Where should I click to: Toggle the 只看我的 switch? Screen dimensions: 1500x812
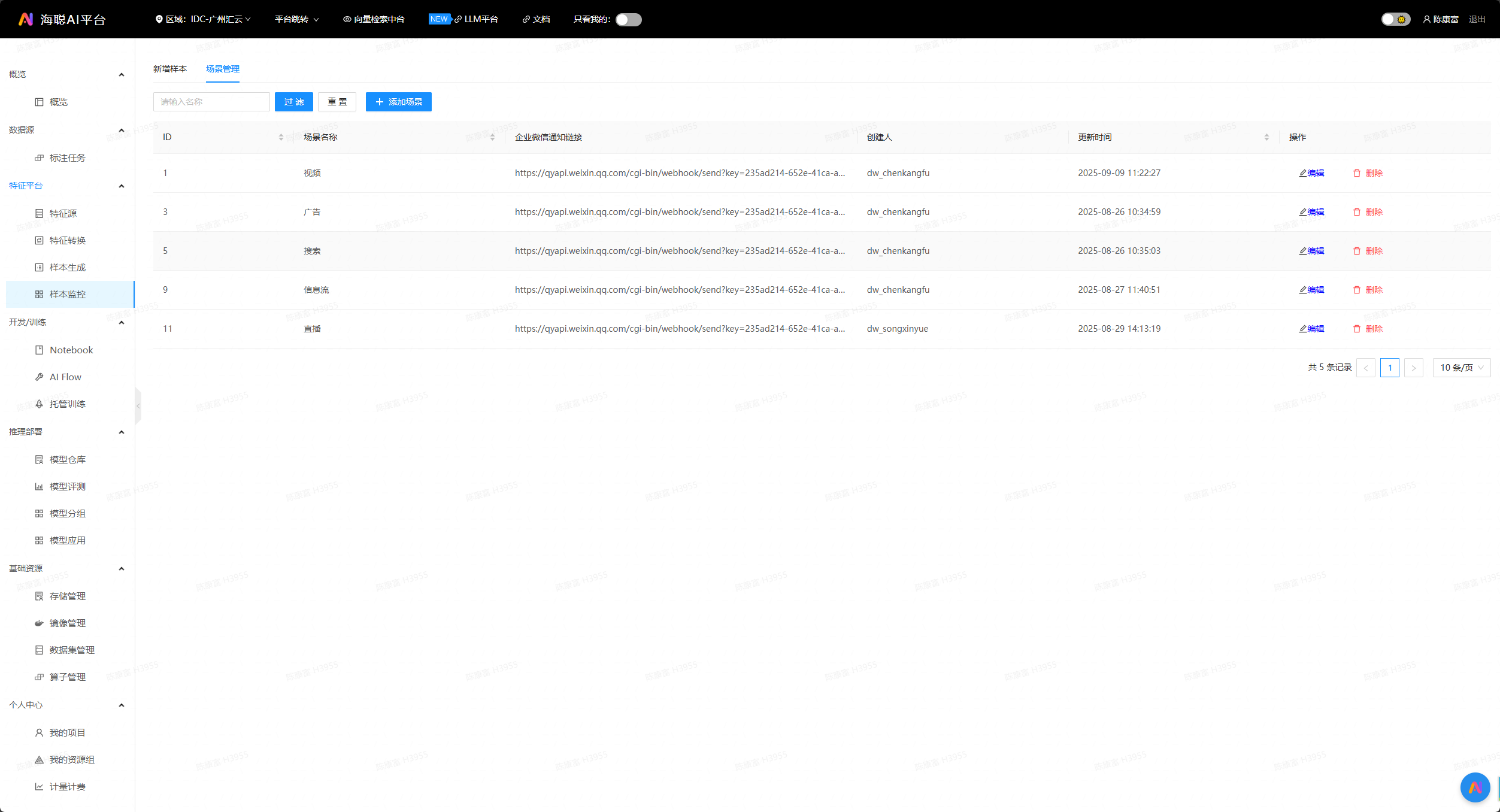629,19
